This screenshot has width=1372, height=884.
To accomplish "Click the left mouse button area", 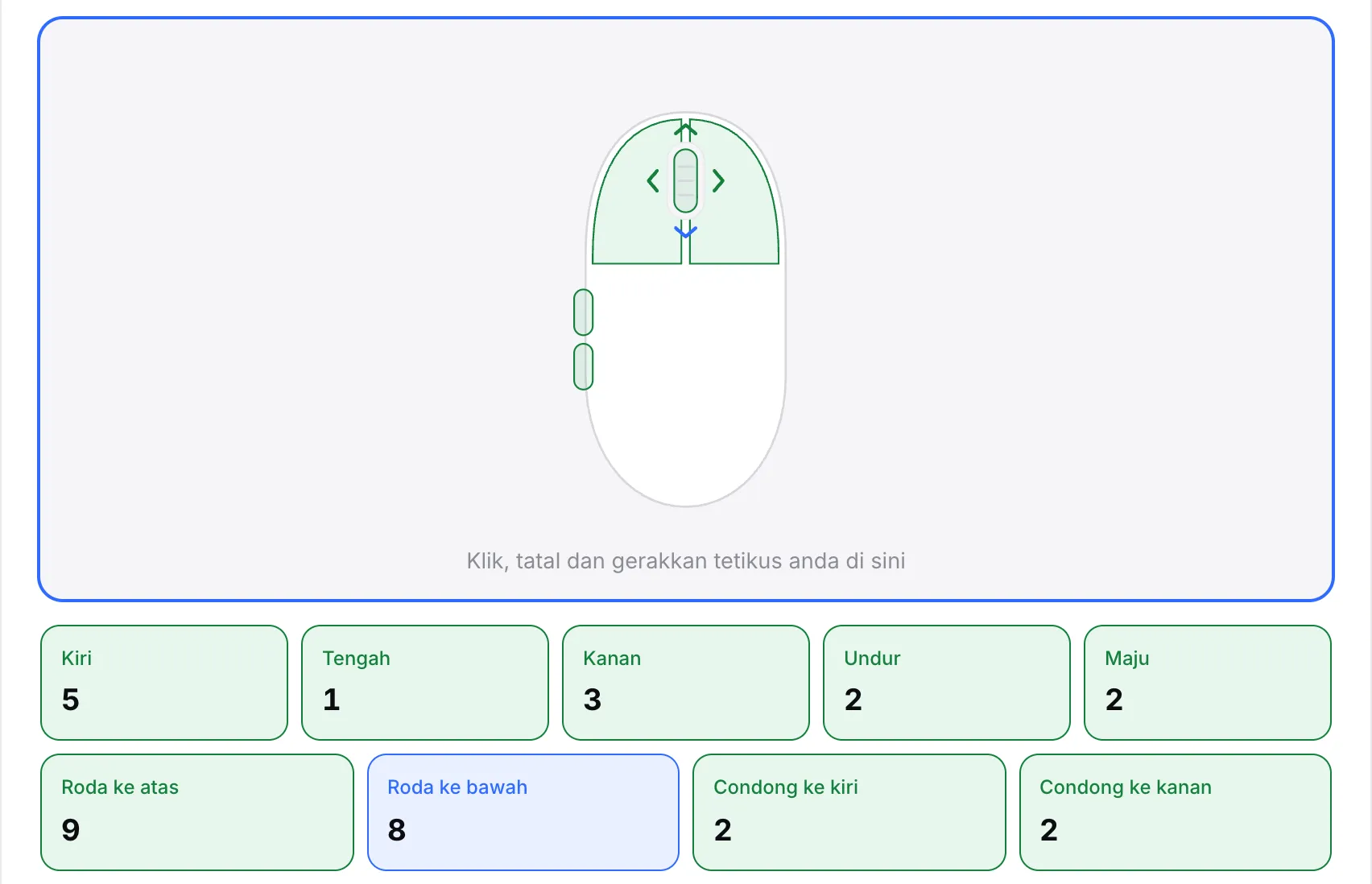I will tap(628, 209).
